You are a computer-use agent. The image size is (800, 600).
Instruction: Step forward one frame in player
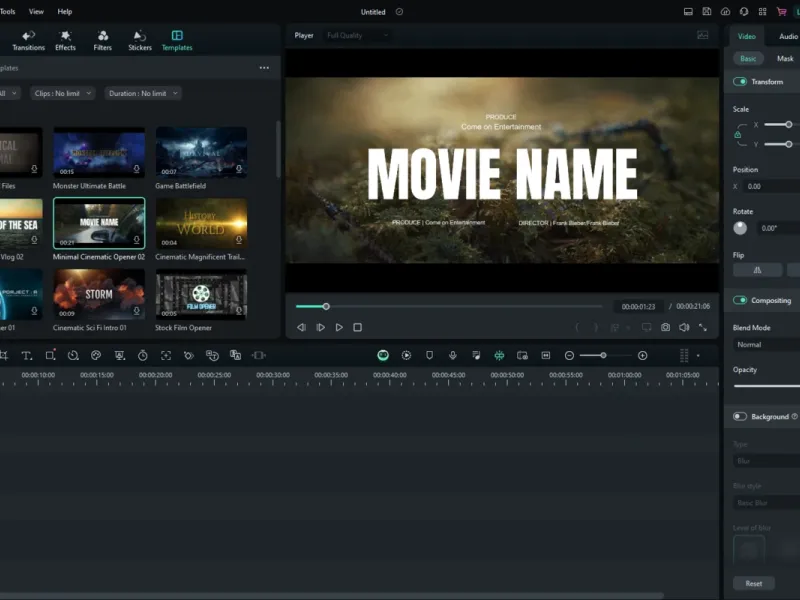320,327
